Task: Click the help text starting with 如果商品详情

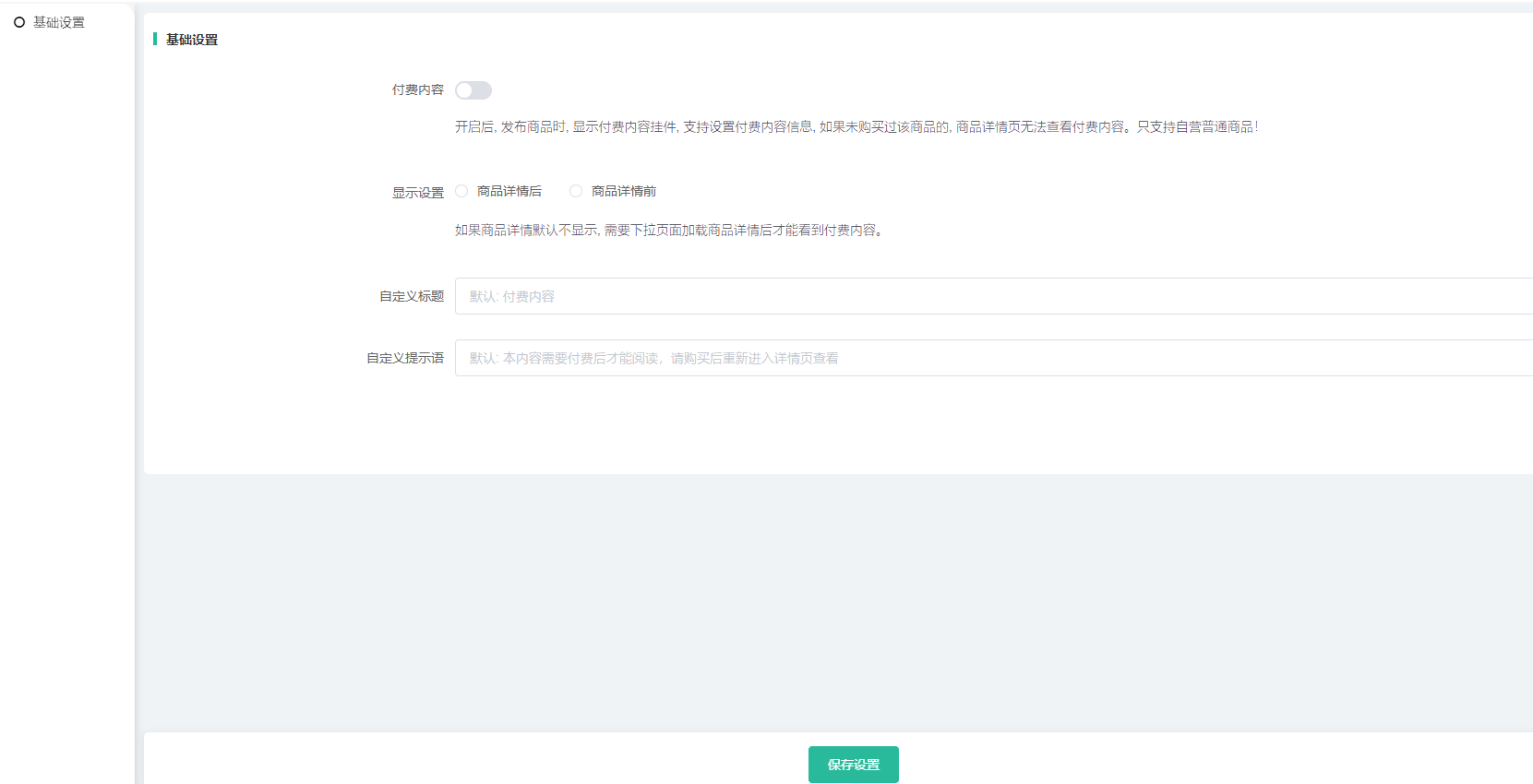Action: coord(670,231)
